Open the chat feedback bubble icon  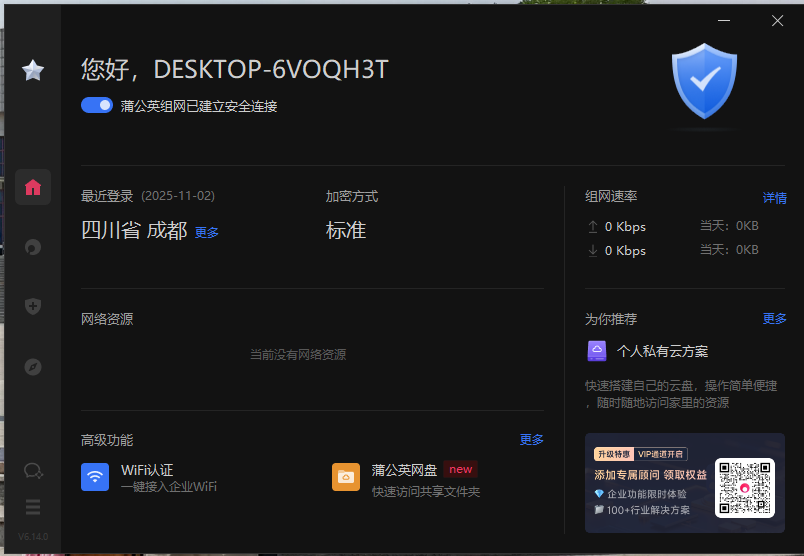(33, 470)
